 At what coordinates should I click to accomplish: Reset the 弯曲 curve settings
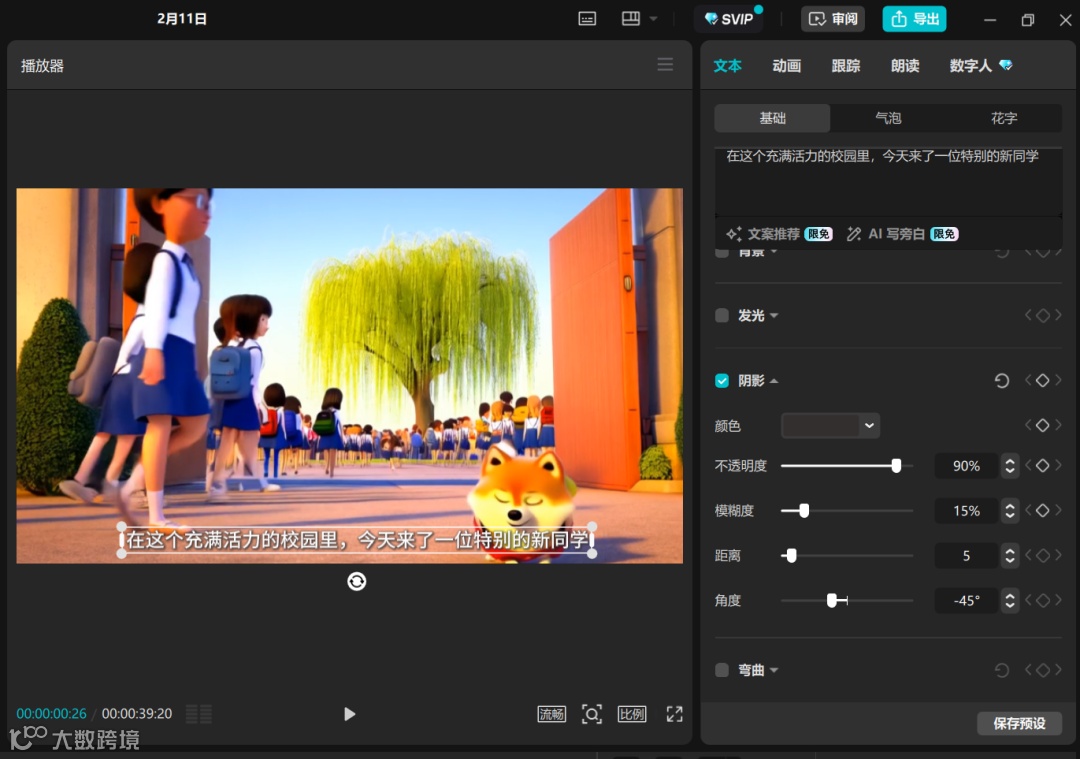pyautogui.click(x=1002, y=670)
